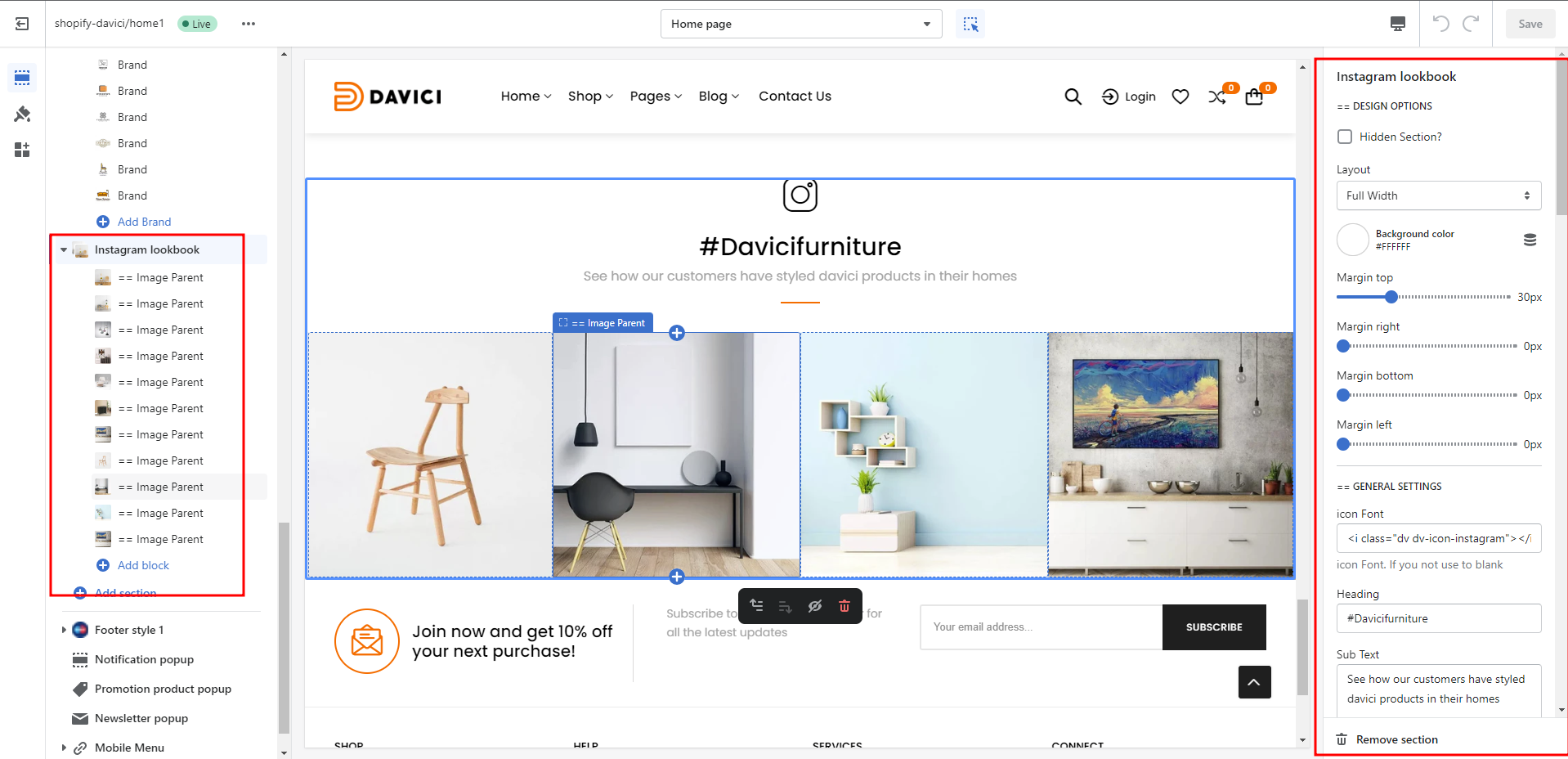Image resolution: width=1568 pixels, height=759 pixels.
Task: Click the exit editor icon
Action: click(x=22, y=24)
